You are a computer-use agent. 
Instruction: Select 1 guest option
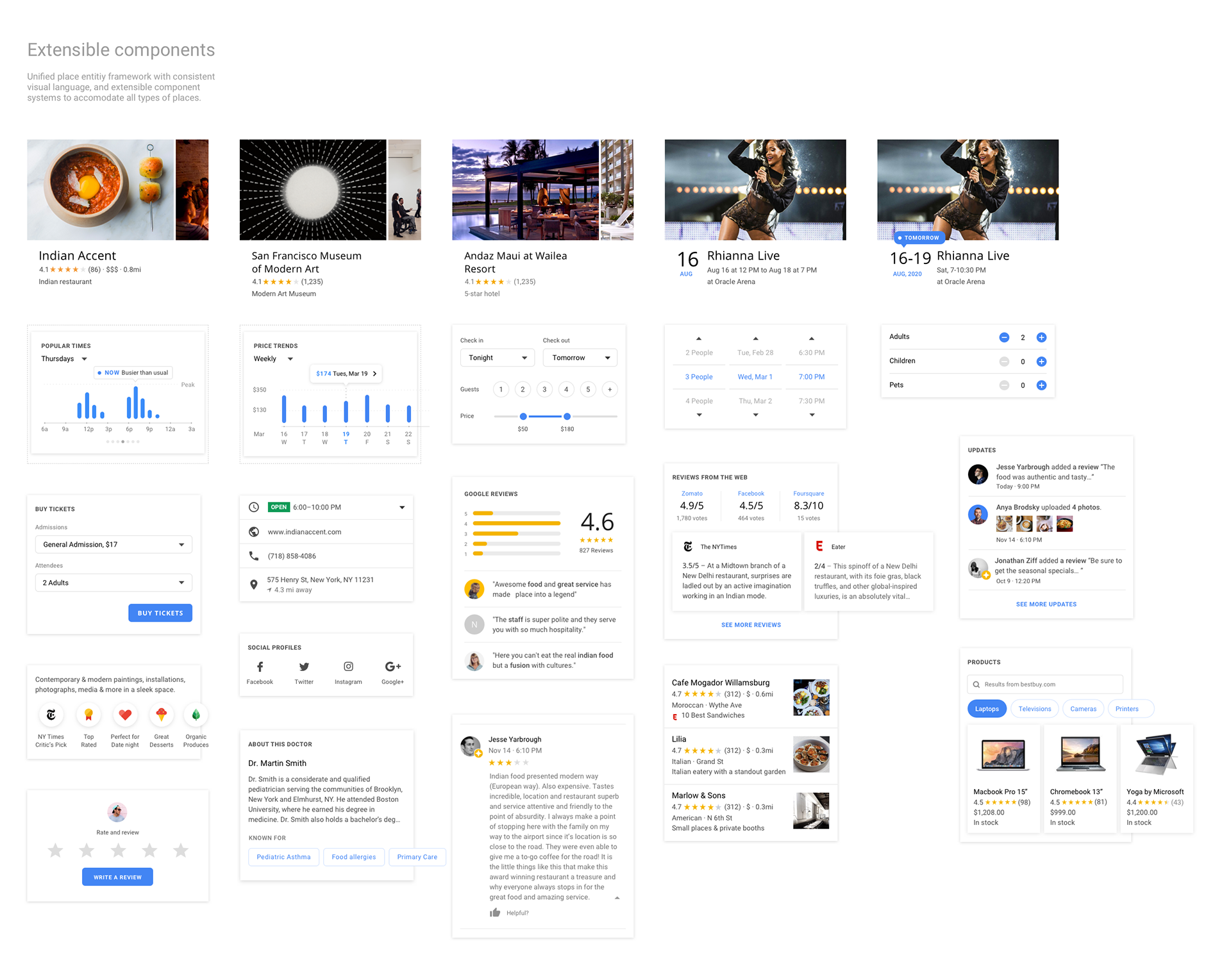tap(501, 389)
